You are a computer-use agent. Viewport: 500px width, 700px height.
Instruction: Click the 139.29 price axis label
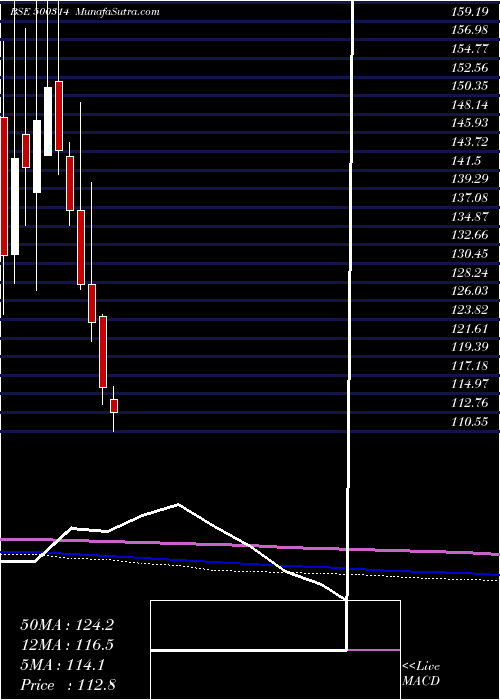pyautogui.click(x=471, y=179)
